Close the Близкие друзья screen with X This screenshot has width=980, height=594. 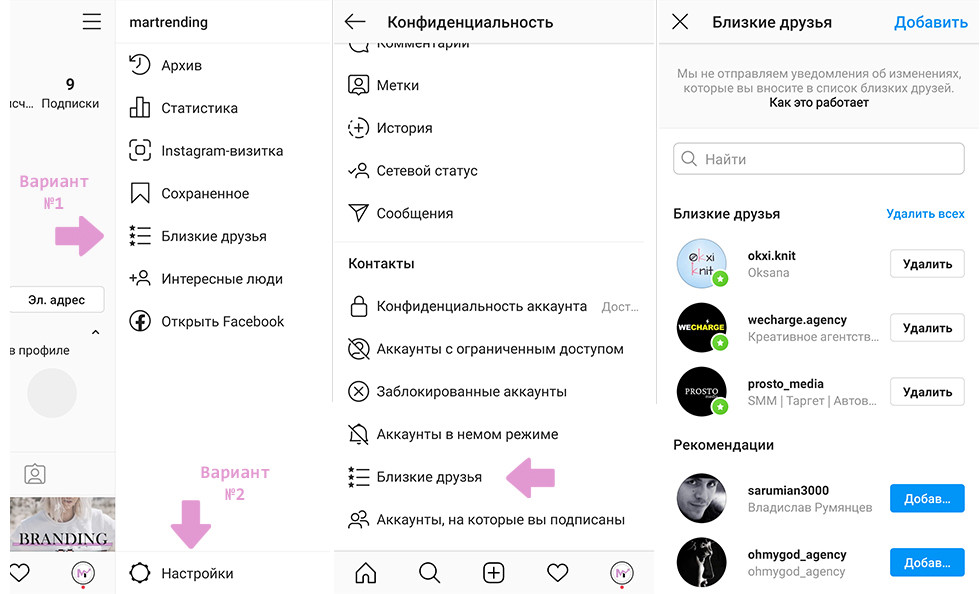click(680, 22)
